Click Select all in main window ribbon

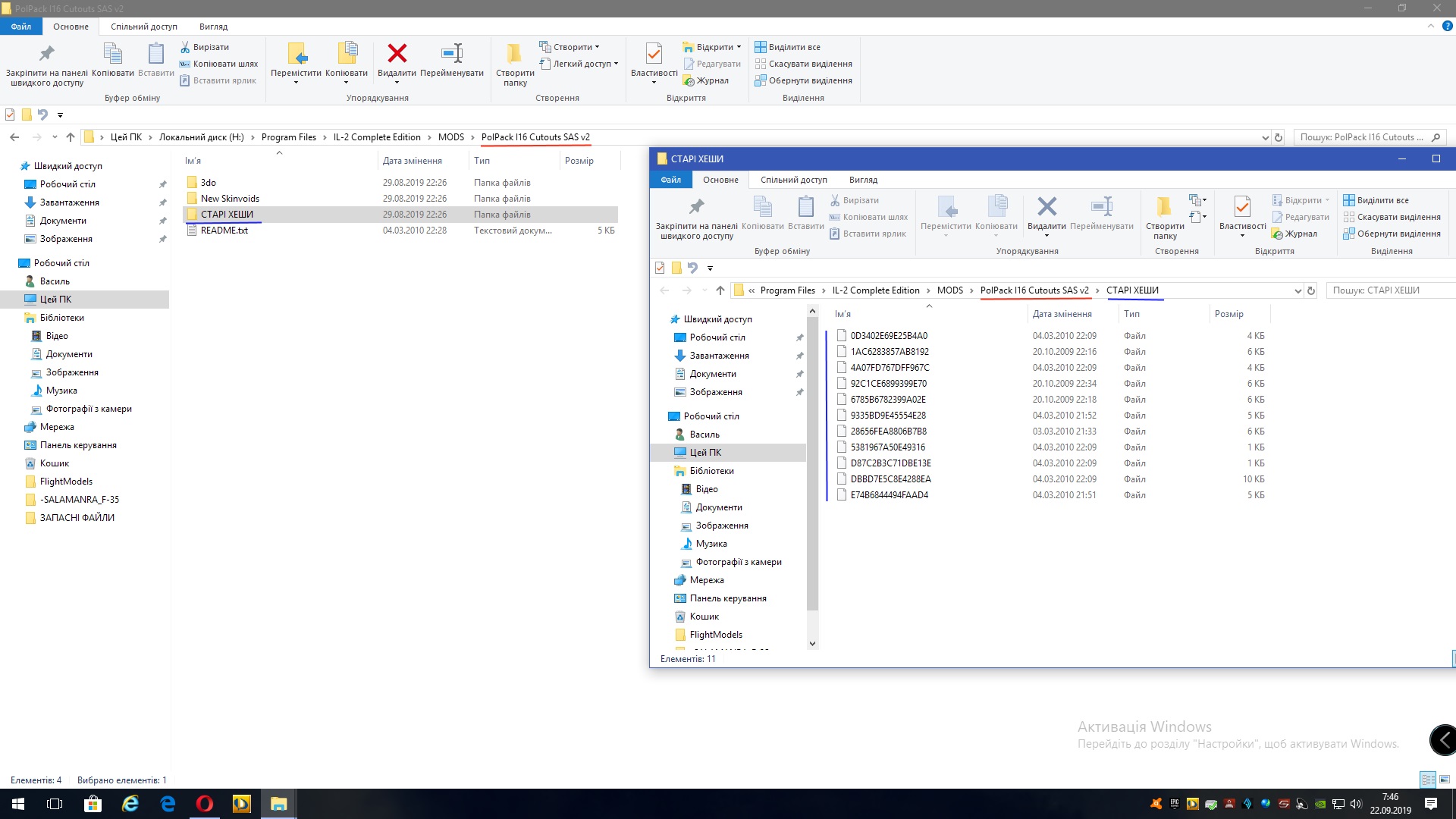click(793, 47)
